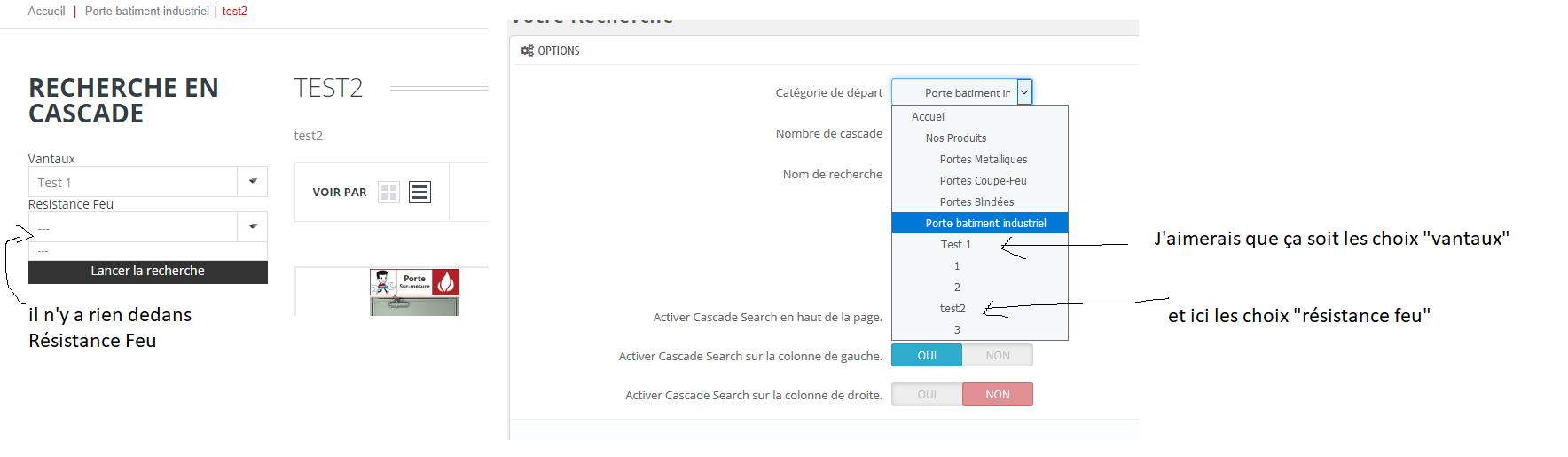Select Porte batiment industriel option
The image size is (1568, 457).
(x=985, y=224)
